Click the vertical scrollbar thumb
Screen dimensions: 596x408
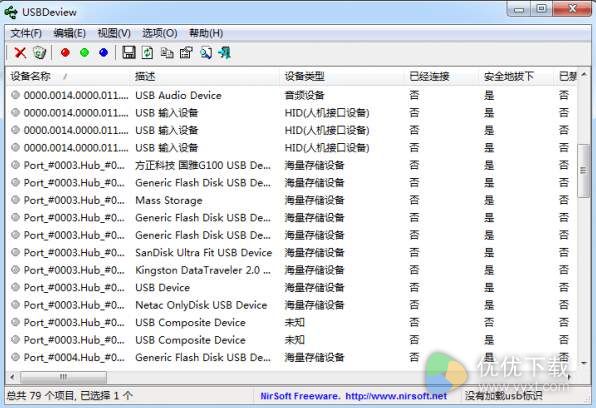coord(583,170)
